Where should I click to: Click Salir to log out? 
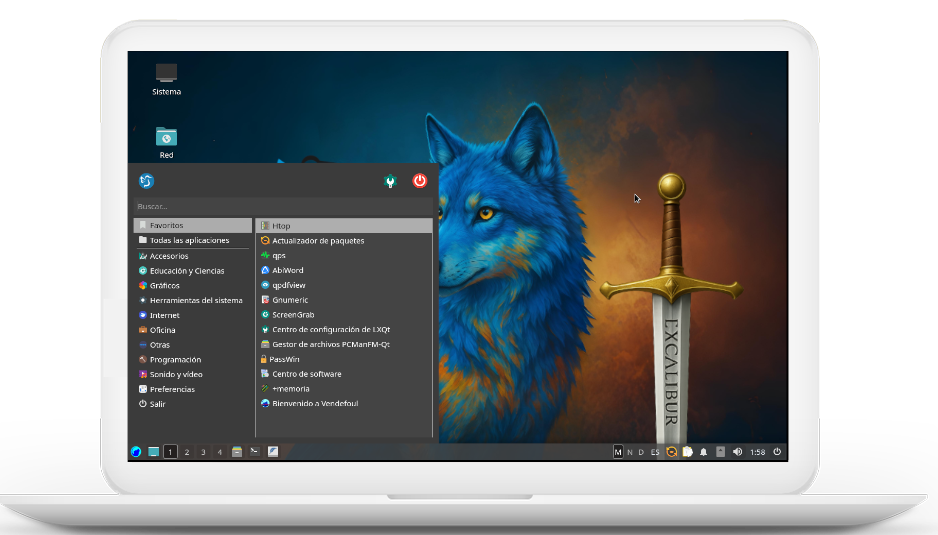(x=157, y=404)
